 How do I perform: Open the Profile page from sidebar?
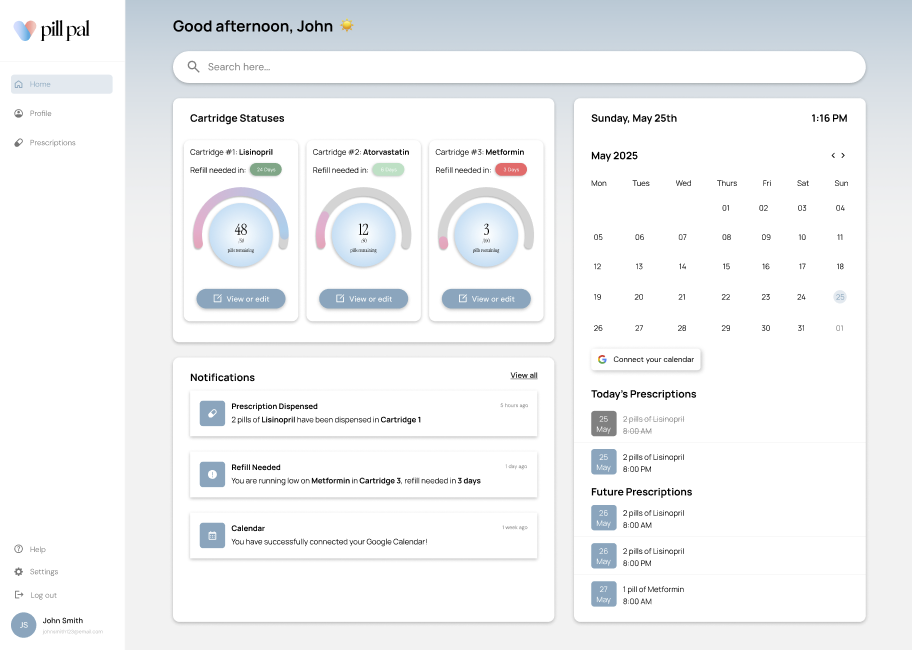click(x=40, y=113)
